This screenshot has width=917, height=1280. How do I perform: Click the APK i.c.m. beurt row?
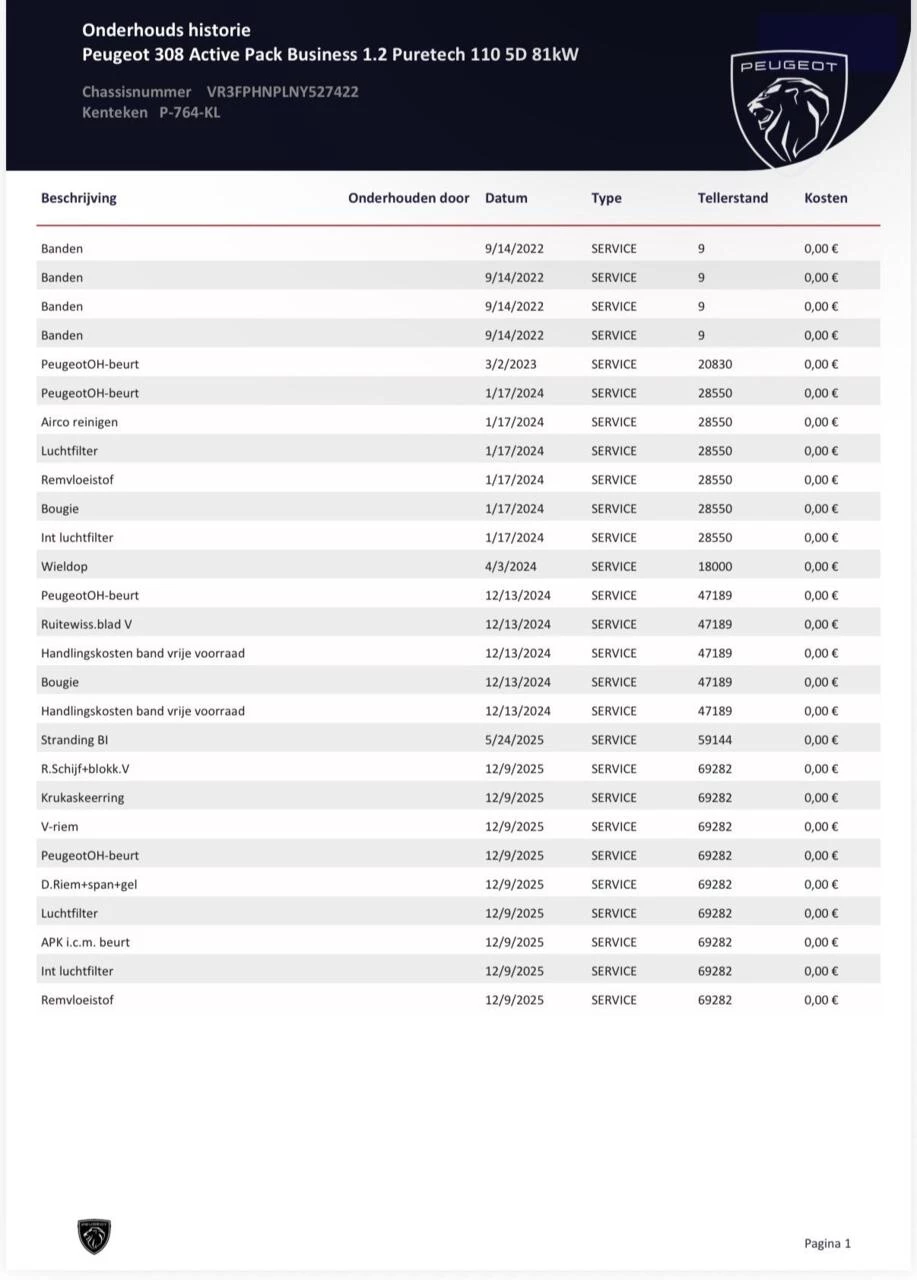pos(460,942)
